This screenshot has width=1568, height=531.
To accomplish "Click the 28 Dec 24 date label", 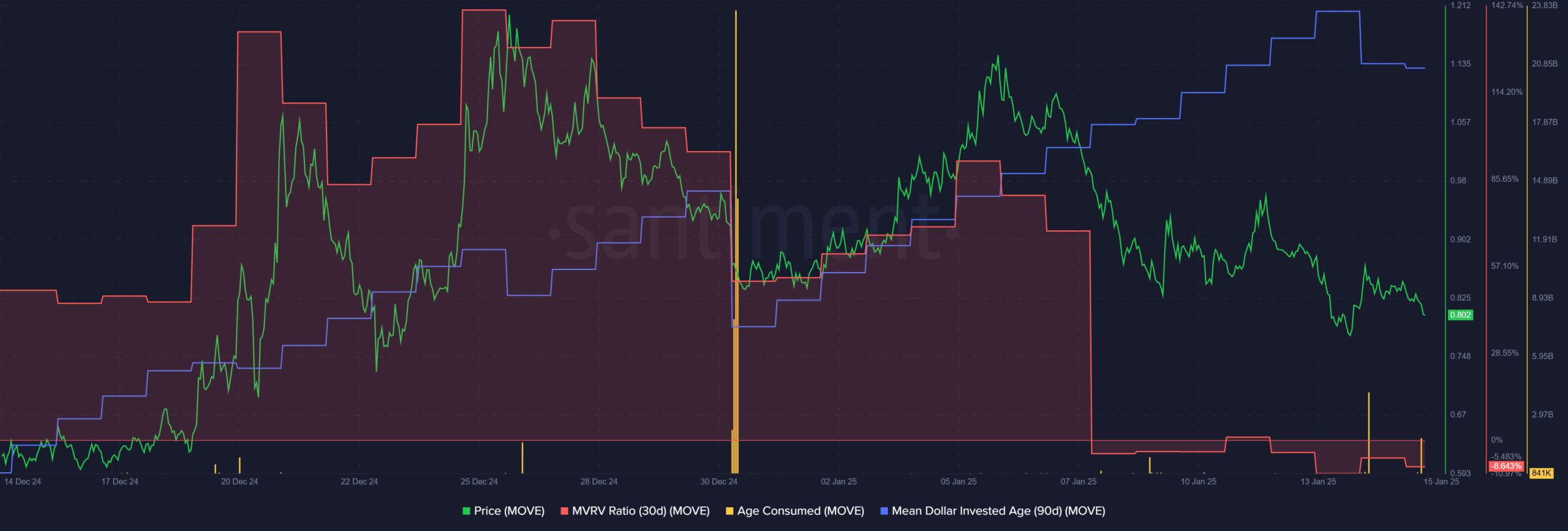I will pyautogui.click(x=599, y=481).
